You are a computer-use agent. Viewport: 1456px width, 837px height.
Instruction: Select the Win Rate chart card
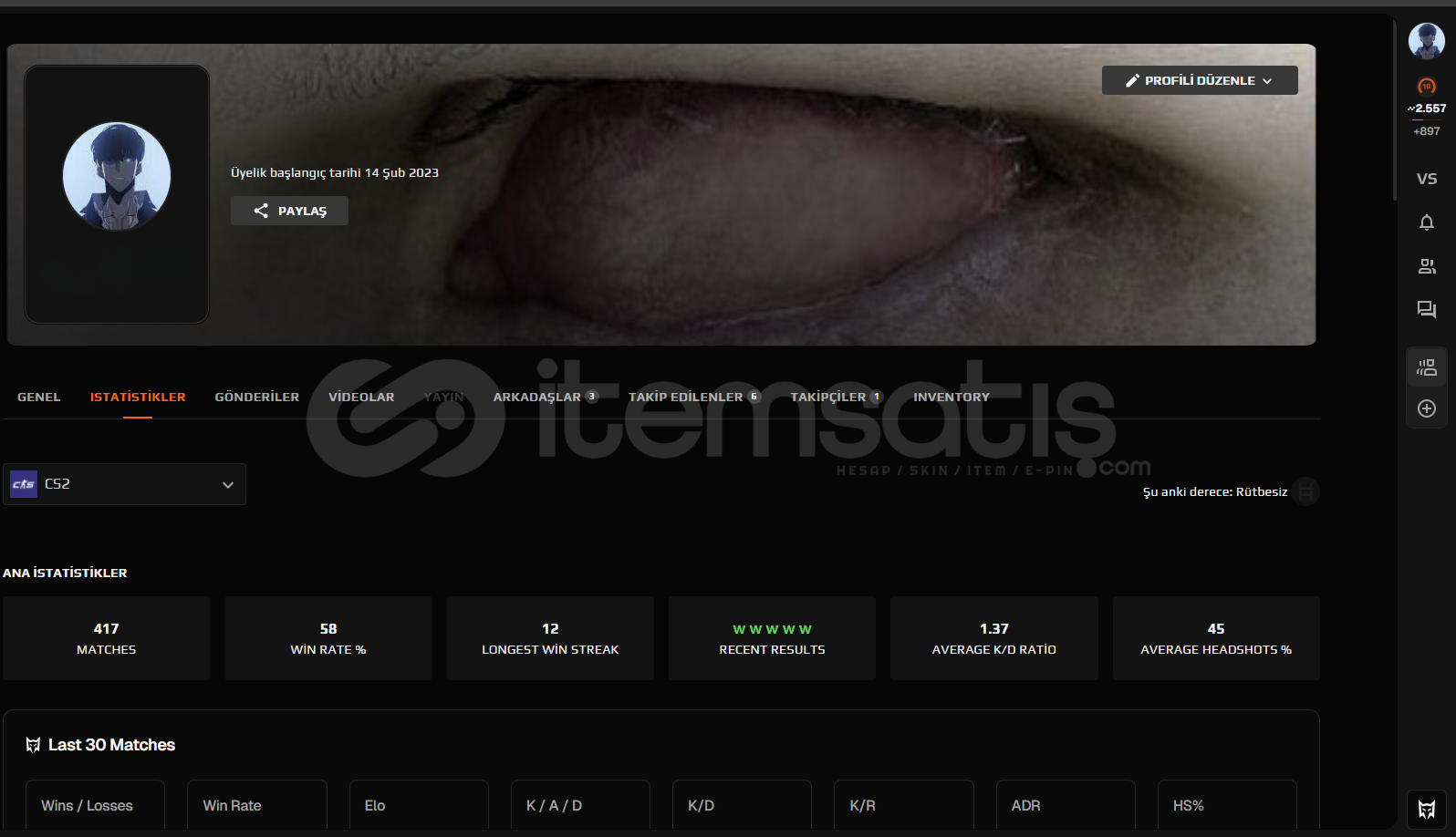pyautogui.click(x=257, y=806)
